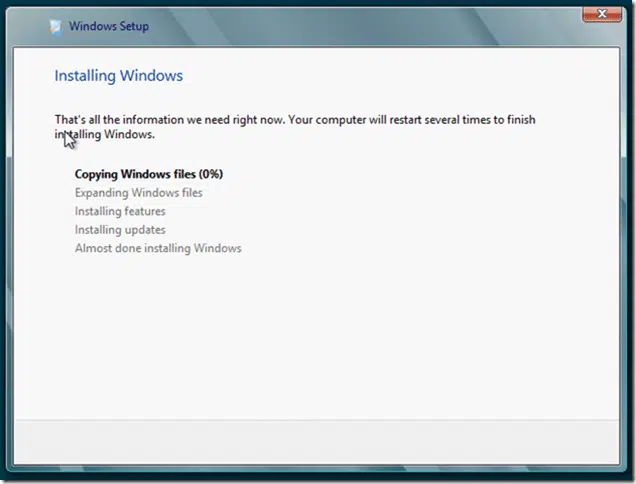Close the Windows Setup window
The width and height of the screenshot is (636, 484).
[602, 14]
